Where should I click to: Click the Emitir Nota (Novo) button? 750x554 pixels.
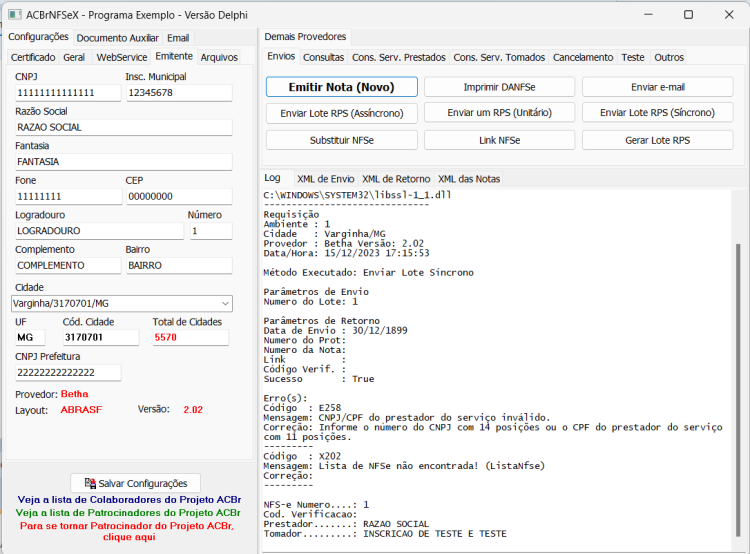pyautogui.click(x=342, y=87)
